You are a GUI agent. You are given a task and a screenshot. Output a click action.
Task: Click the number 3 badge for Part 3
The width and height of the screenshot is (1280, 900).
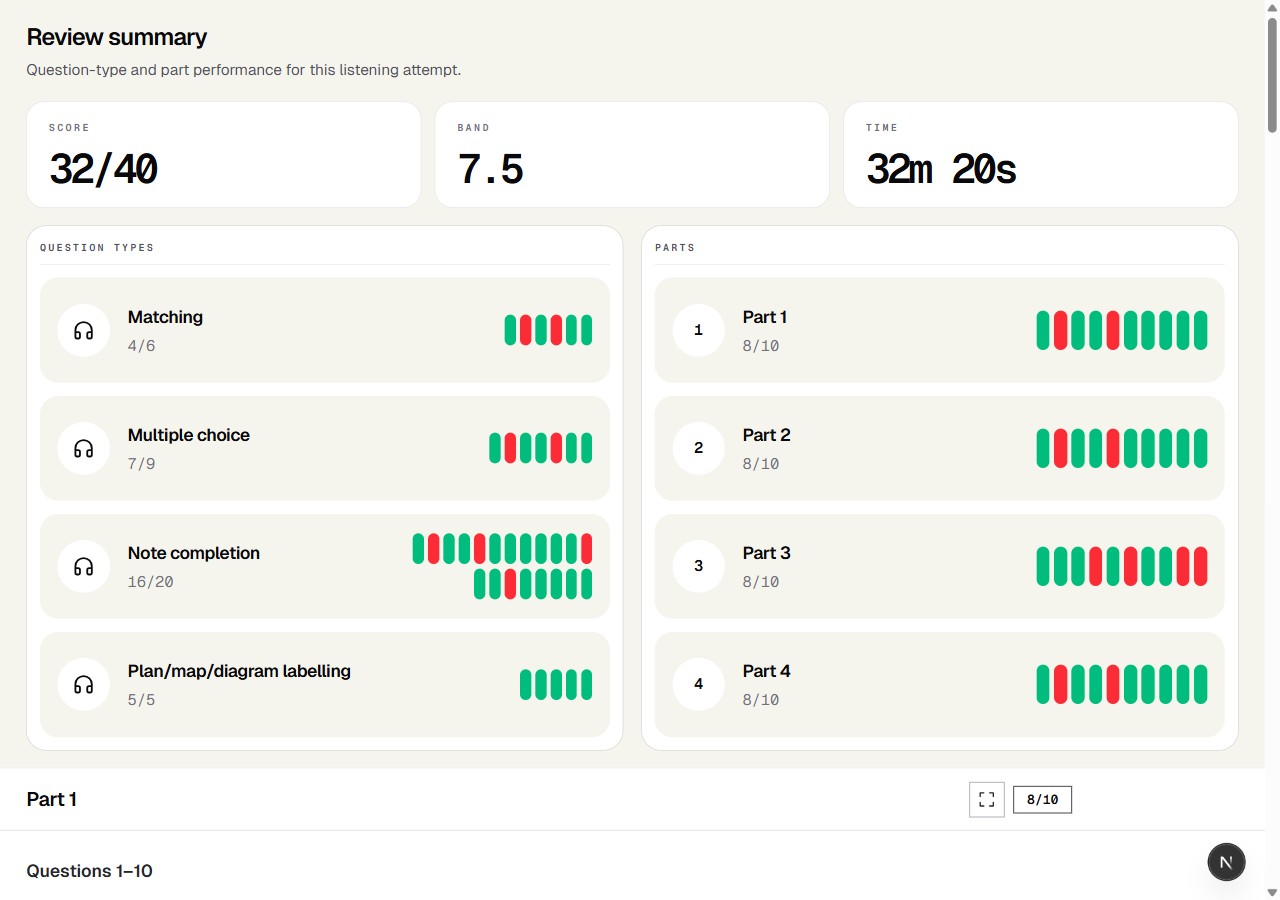(698, 566)
